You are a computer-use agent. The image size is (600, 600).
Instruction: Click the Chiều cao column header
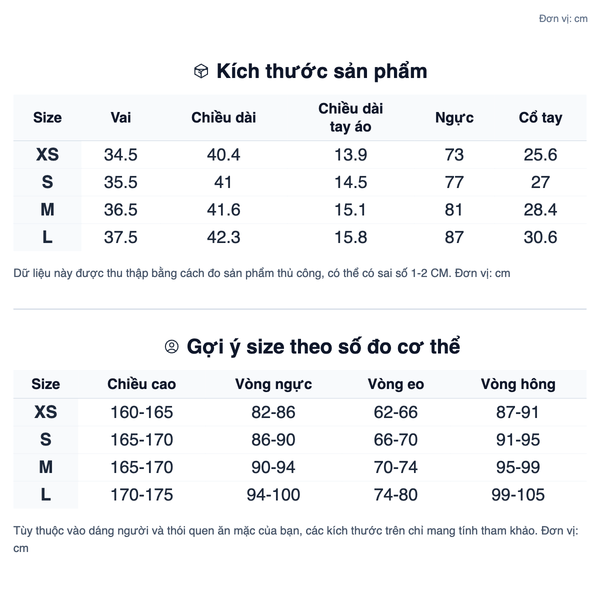(x=142, y=384)
